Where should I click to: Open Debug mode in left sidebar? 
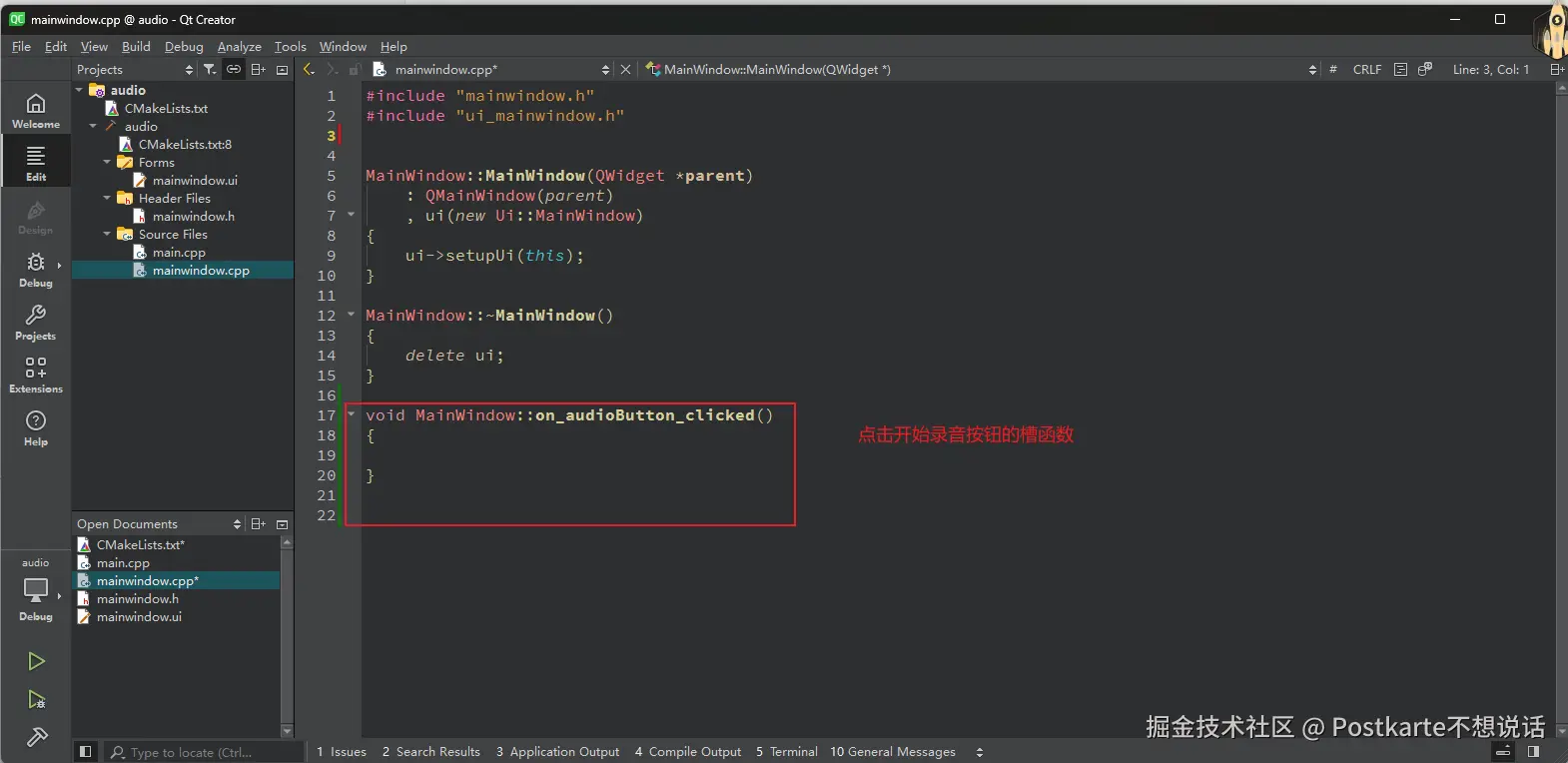[36, 269]
